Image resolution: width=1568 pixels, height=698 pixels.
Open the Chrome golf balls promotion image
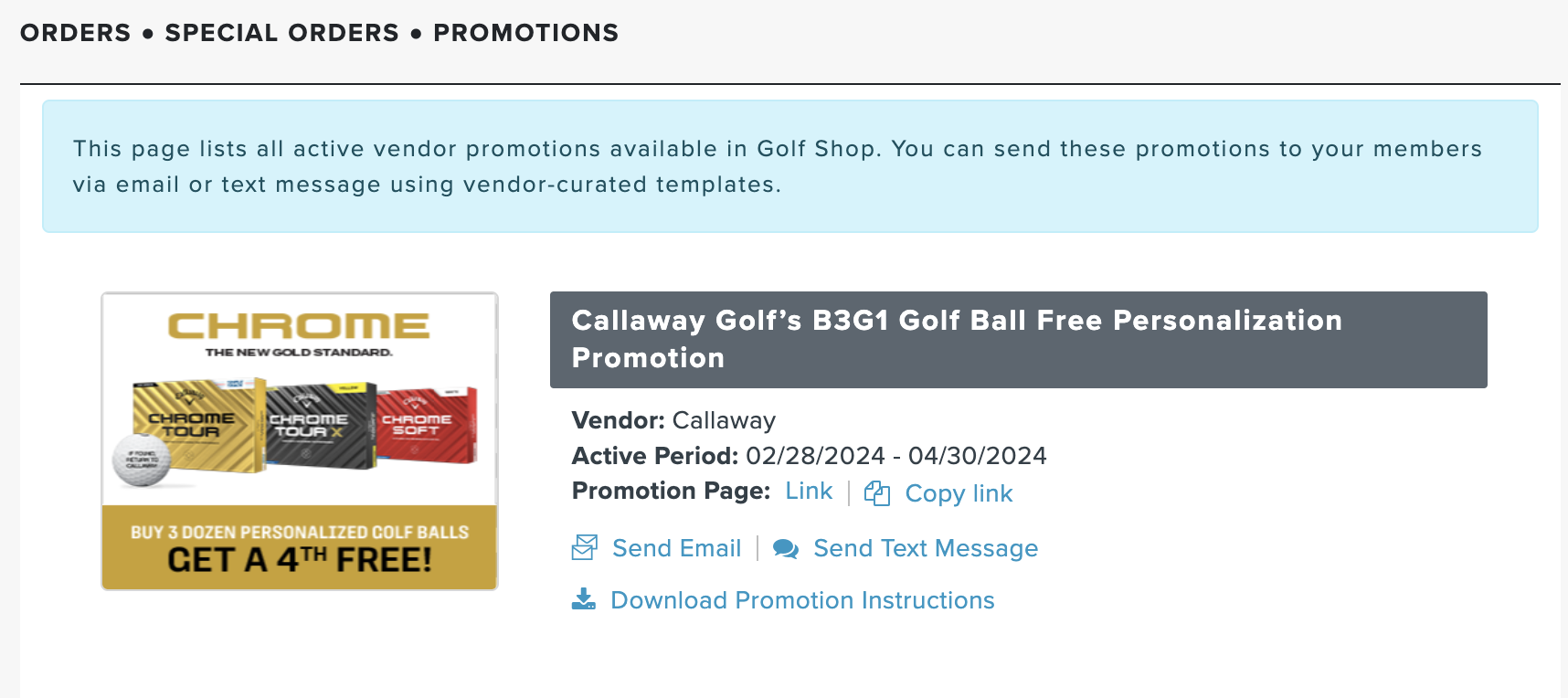coord(300,441)
